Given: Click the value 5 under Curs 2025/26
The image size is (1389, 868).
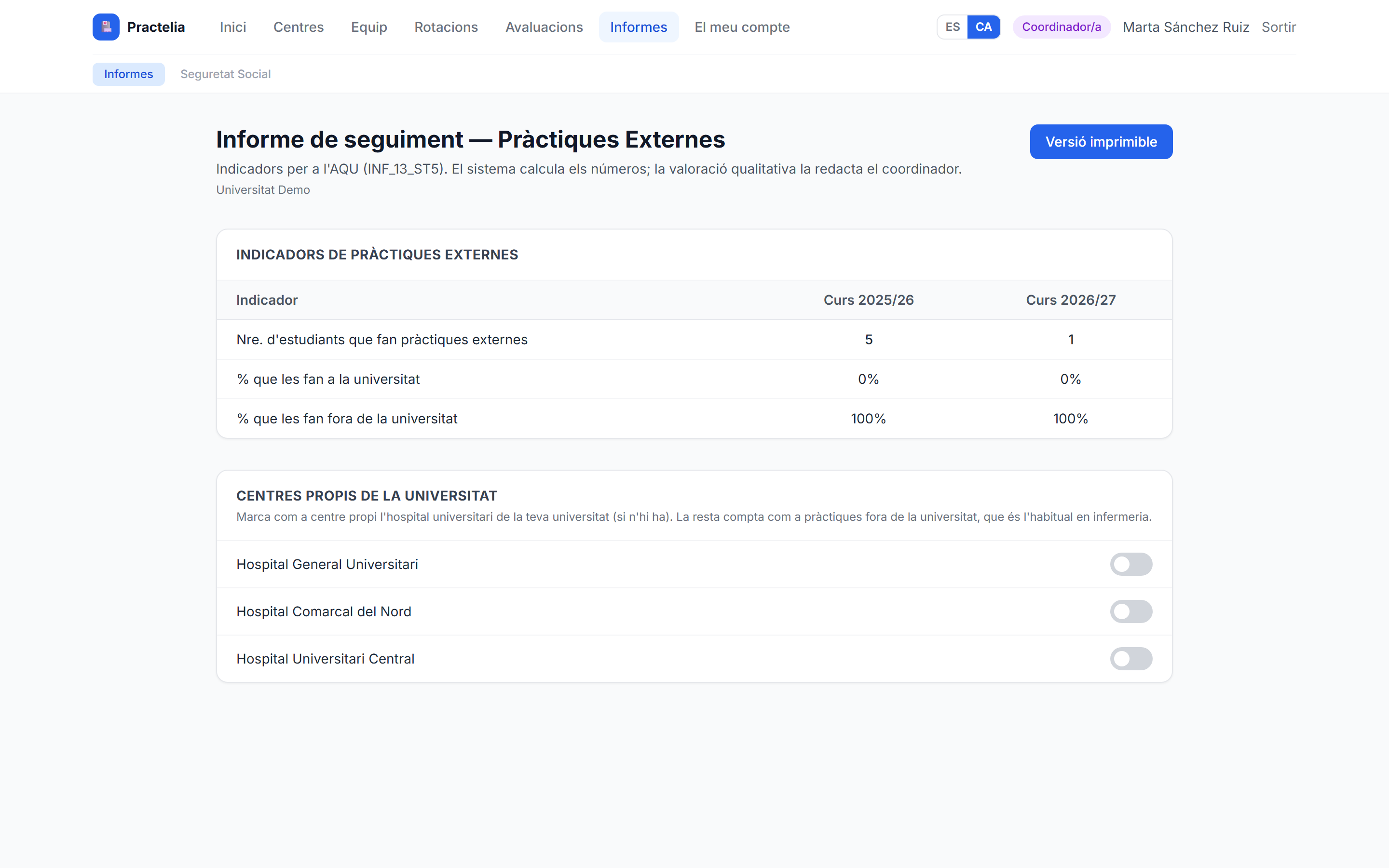Looking at the screenshot, I should tap(869, 340).
